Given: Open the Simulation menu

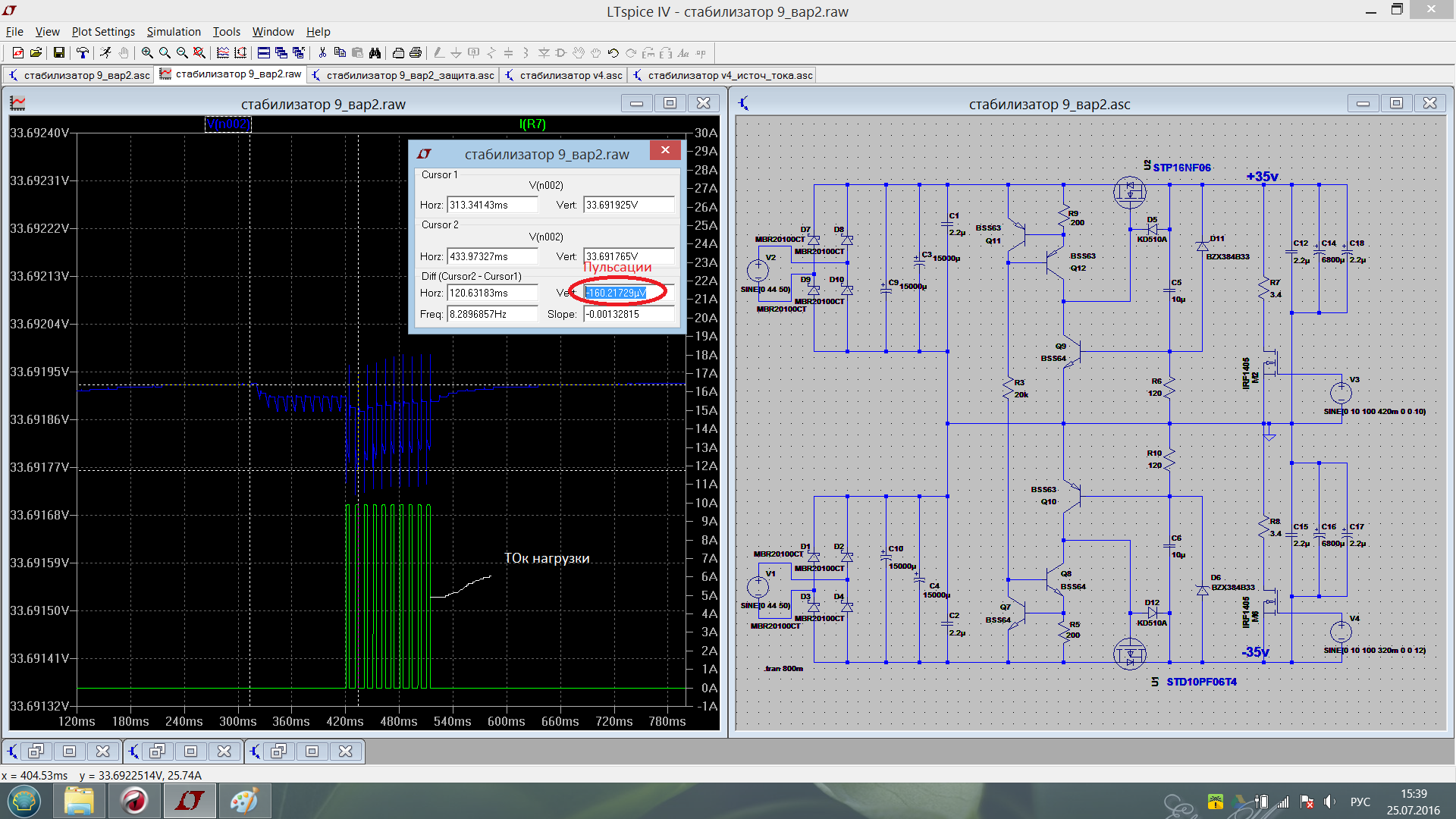Looking at the screenshot, I should pos(174,32).
